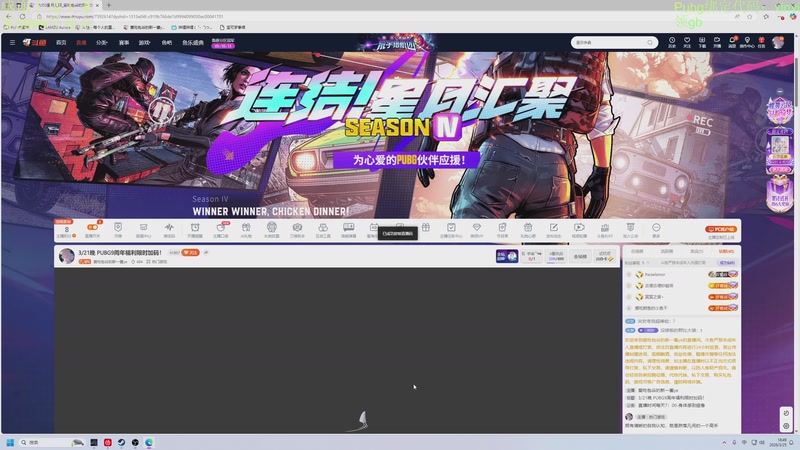This screenshot has height=450, width=800.
Task: Open the hamburger menu beside Douyu logo
Action: [12, 42]
